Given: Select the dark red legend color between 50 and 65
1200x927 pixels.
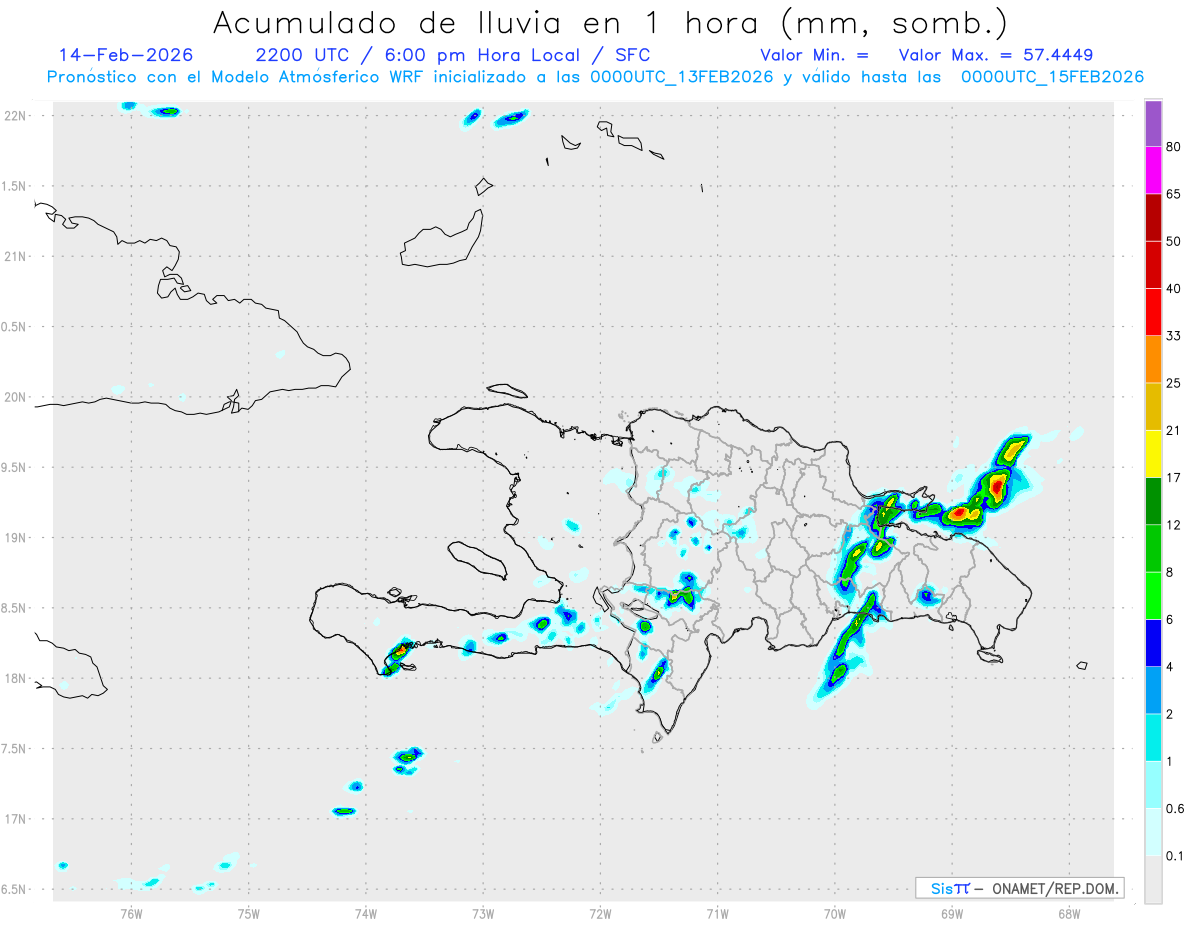Looking at the screenshot, I should [x=1153, y=217].
